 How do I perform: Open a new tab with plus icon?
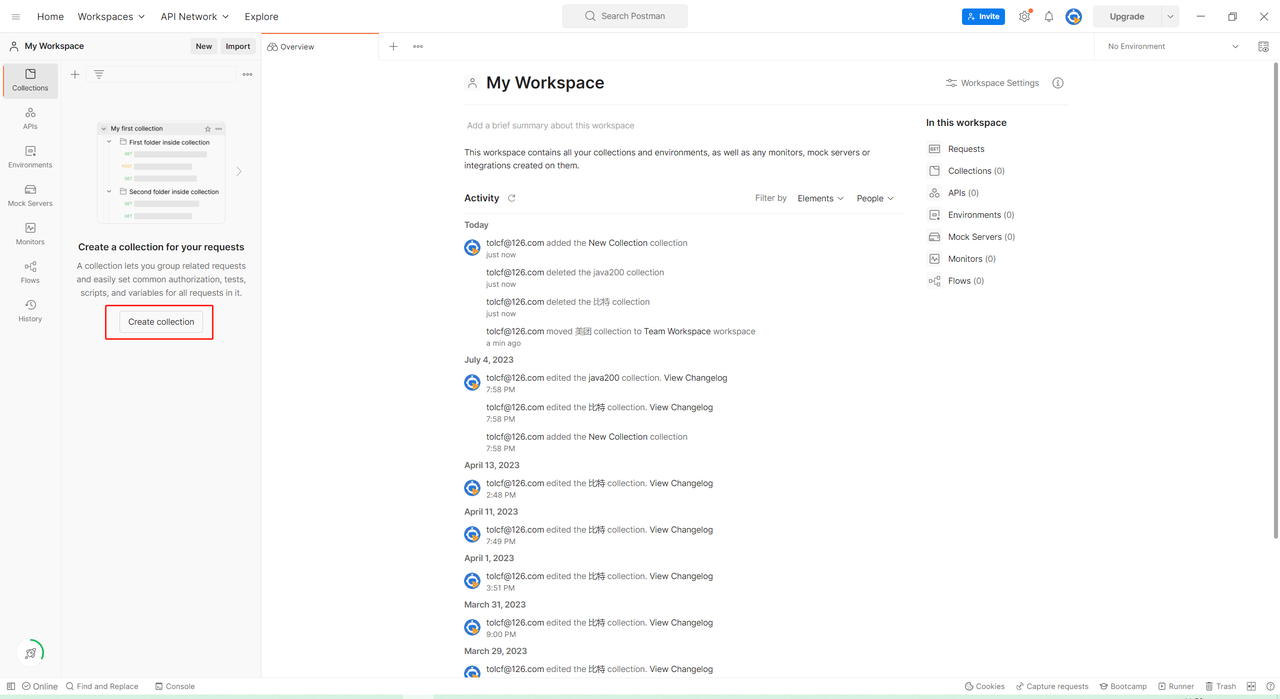coord(393,47)
